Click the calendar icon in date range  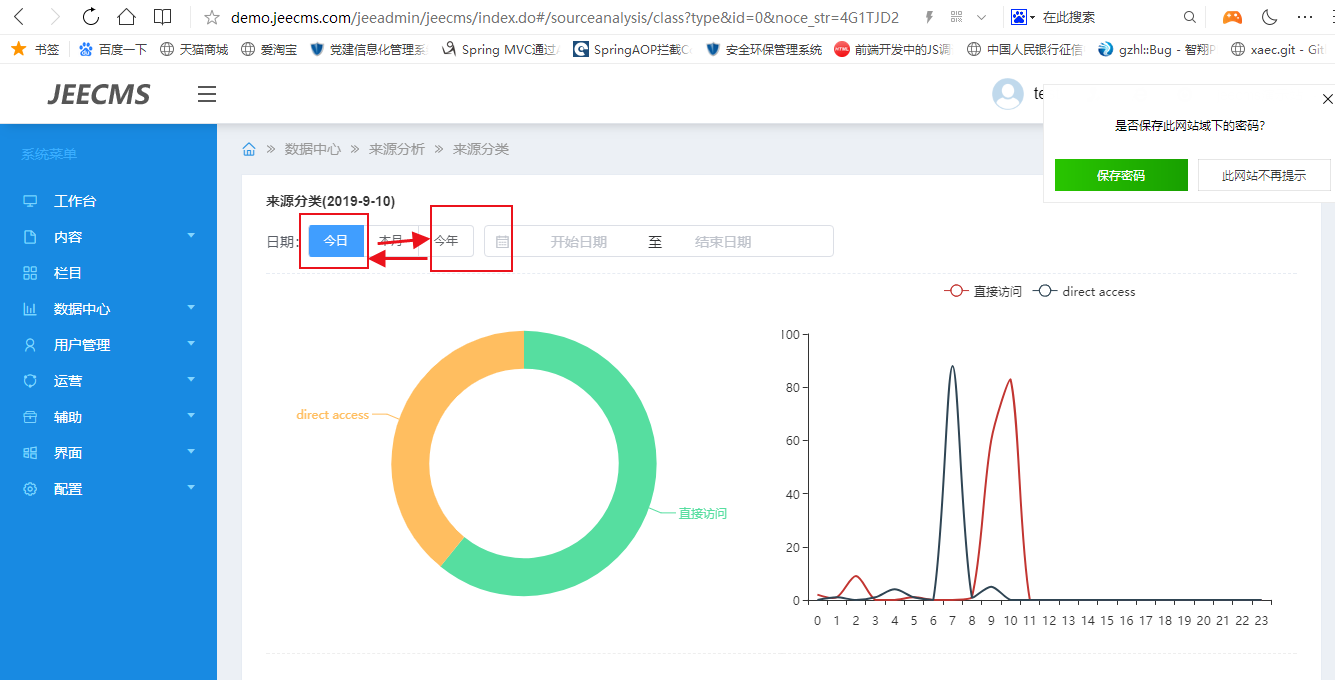pyautogui.click(x=502, y=242)
